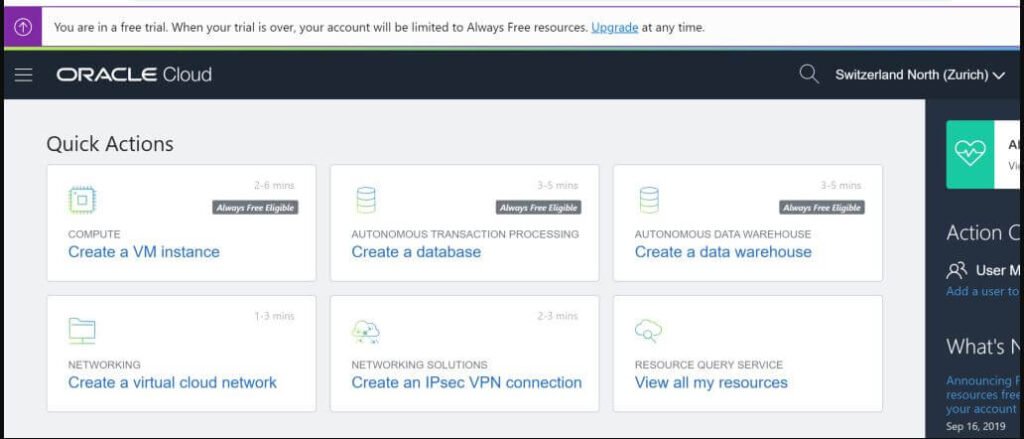
Task: Click Always Free Eligible badge on database card
Action: [x=538, y=208]
